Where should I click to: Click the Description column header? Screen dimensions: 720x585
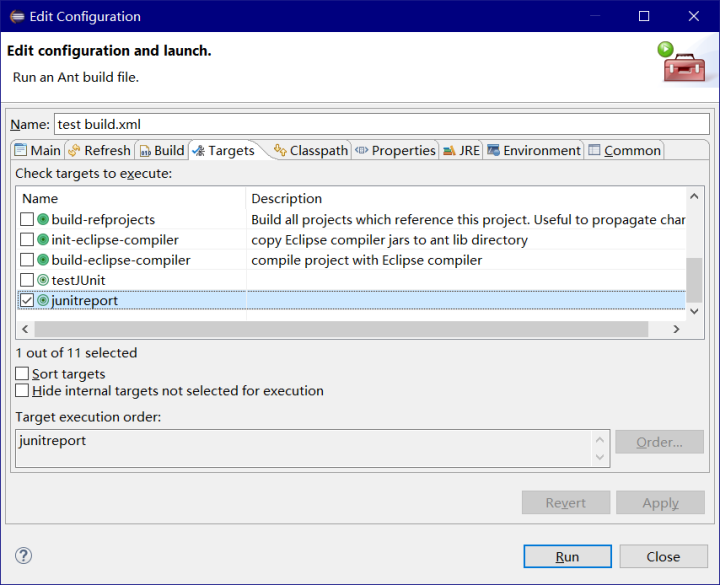click(466, 198)
